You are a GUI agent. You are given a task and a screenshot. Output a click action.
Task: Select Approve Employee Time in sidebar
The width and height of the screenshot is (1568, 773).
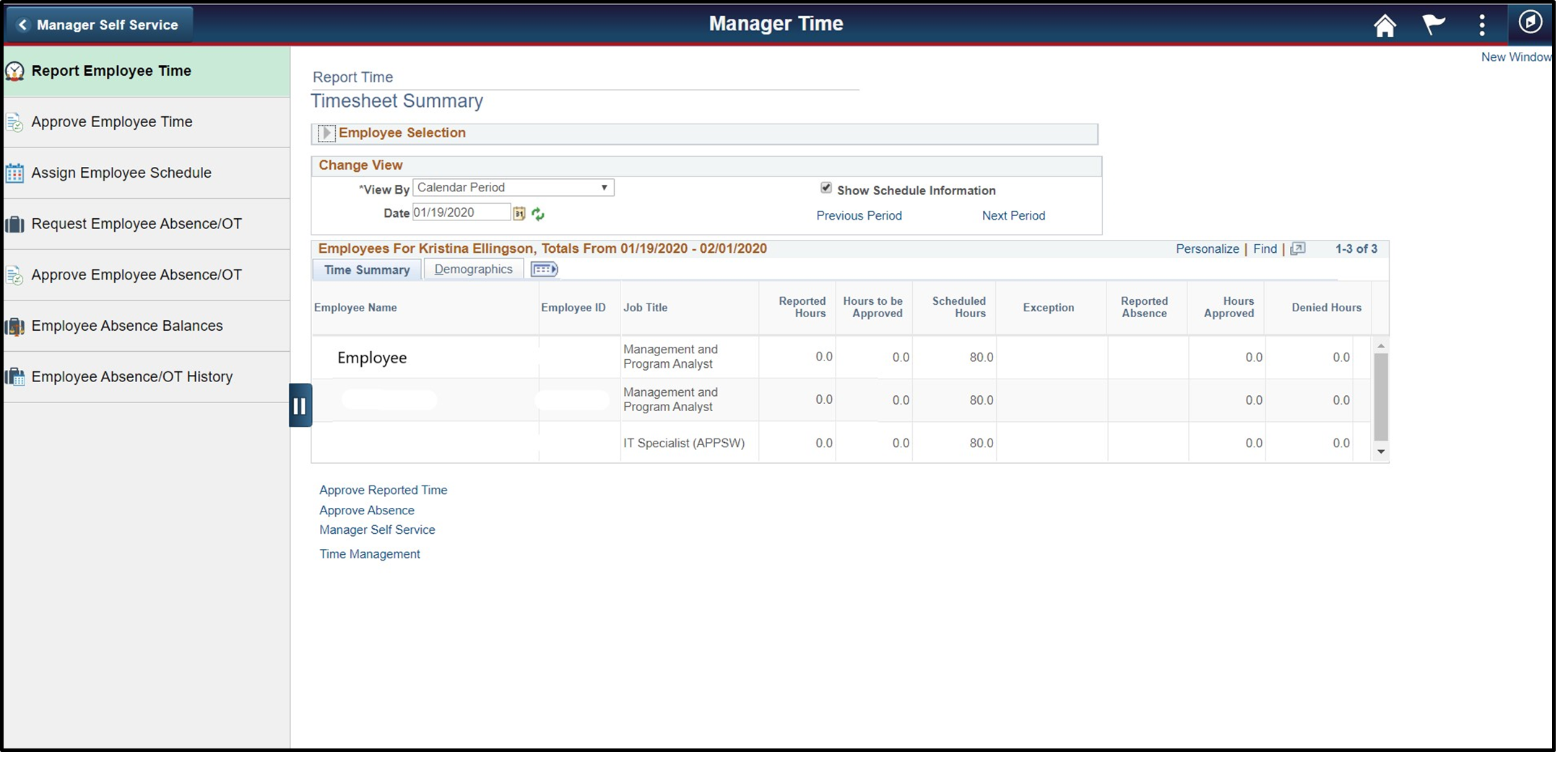tap(112, 122)
